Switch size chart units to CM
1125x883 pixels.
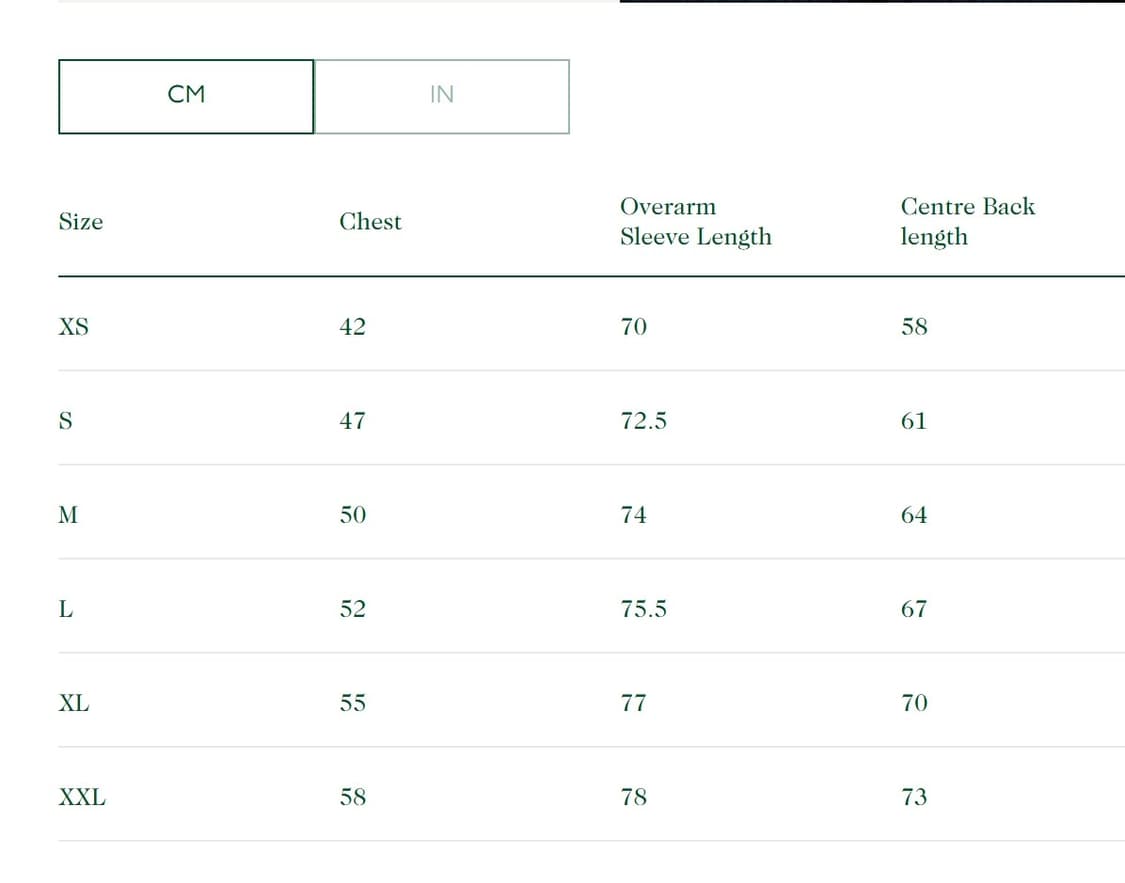pyautogui.click(x=186, y=96)
